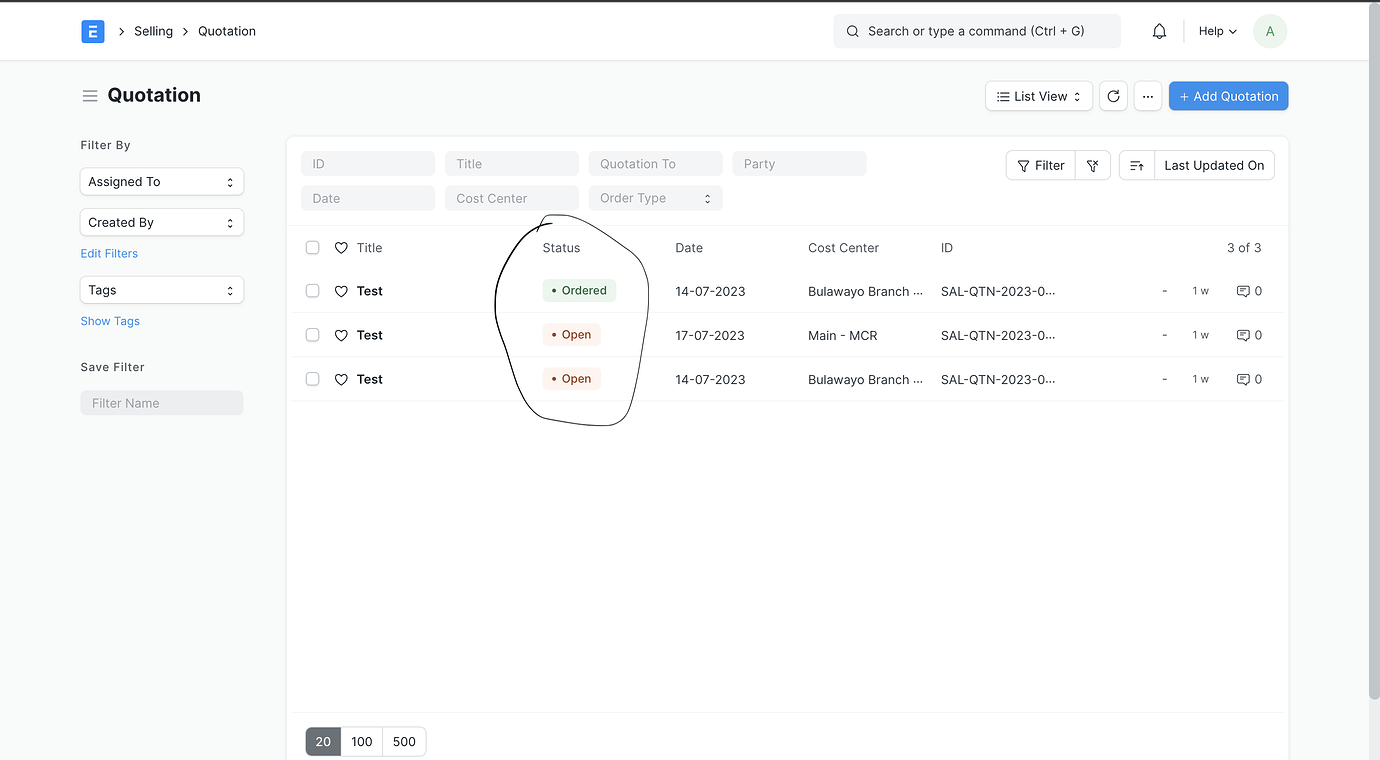Click the search magnifier in the command bar
This screenshot has width=1380, height=760.
[852, 31]
